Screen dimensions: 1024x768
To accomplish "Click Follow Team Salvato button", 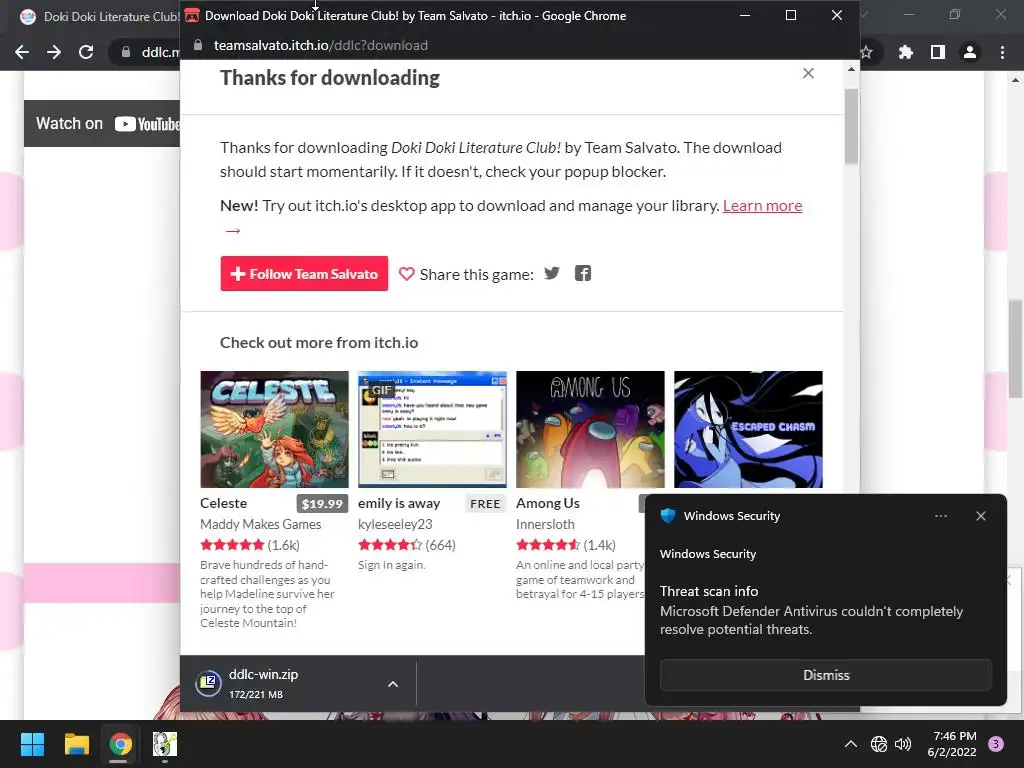I will click(x=304, y=274).
